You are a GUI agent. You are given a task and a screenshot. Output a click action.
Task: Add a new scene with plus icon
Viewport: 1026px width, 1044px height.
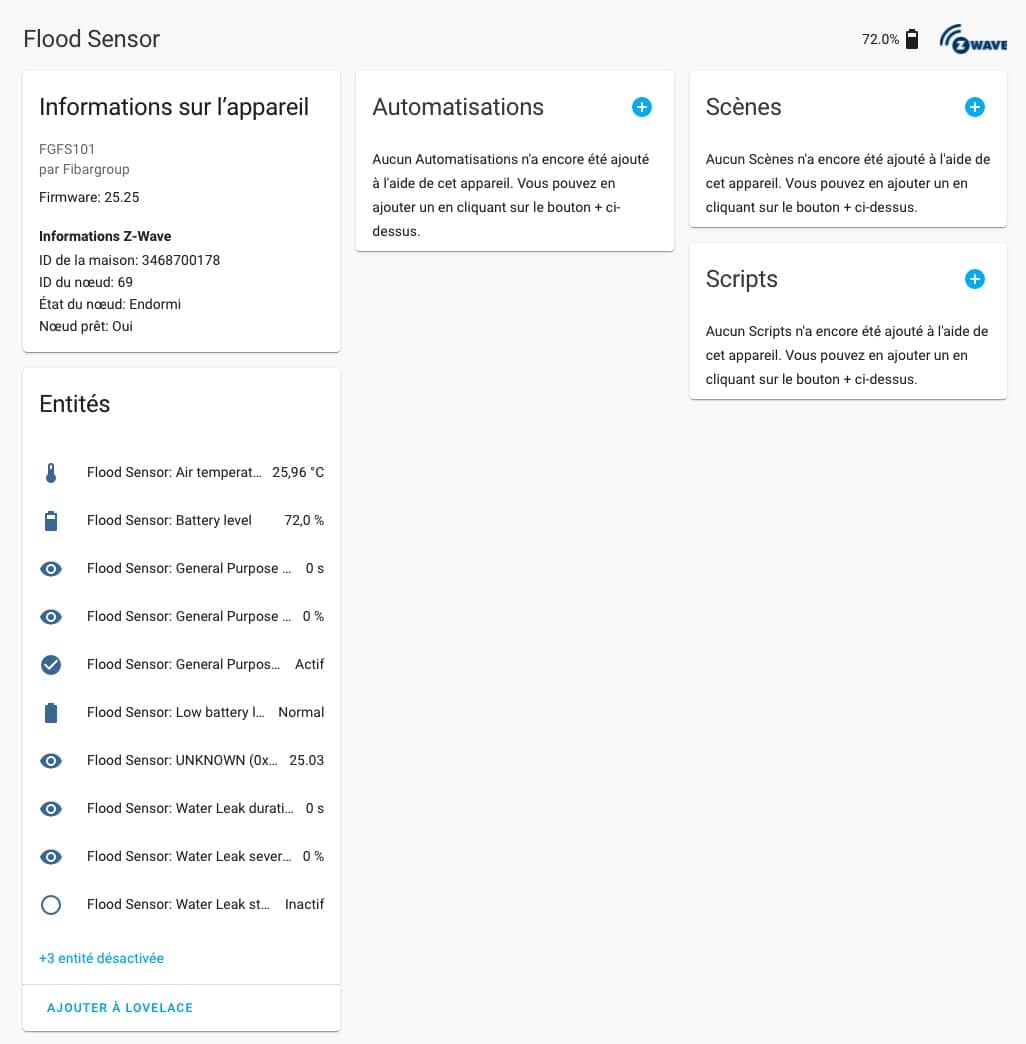[975, 107]
